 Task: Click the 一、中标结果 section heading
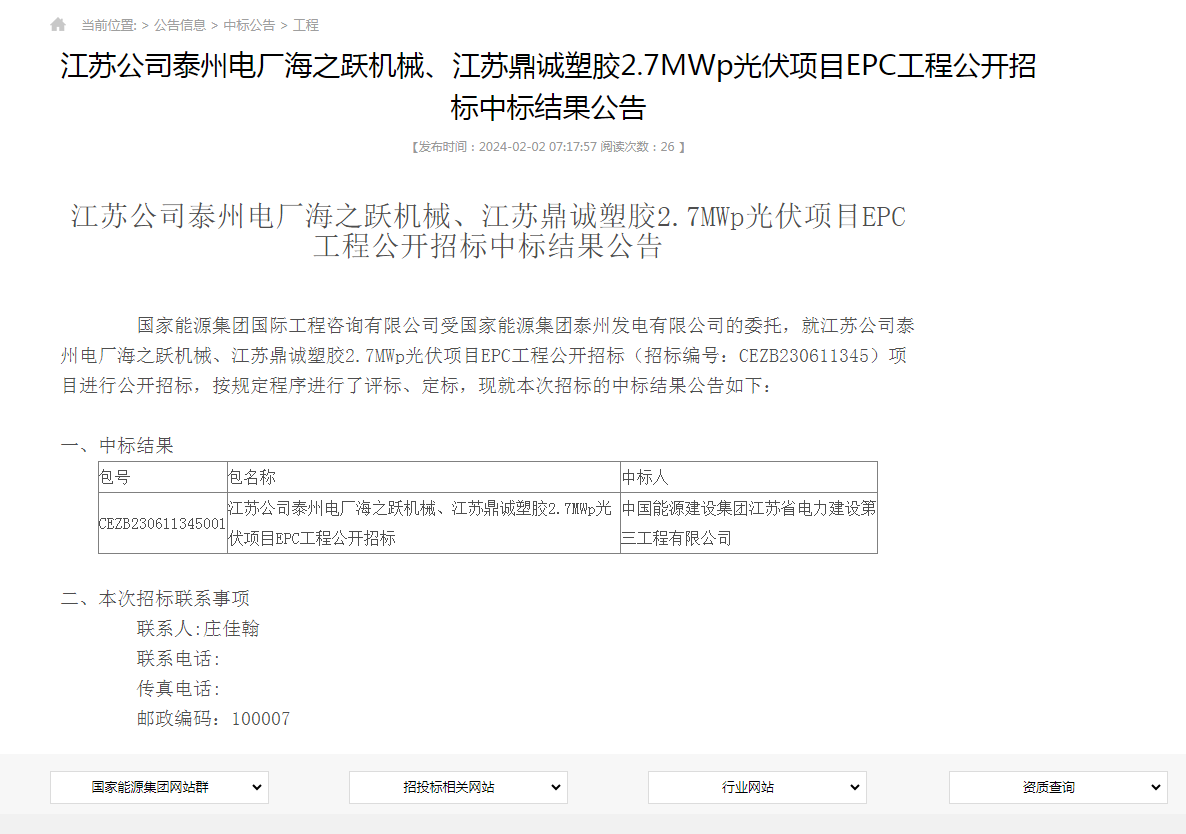pyautogui.click(x=117, y=445)
